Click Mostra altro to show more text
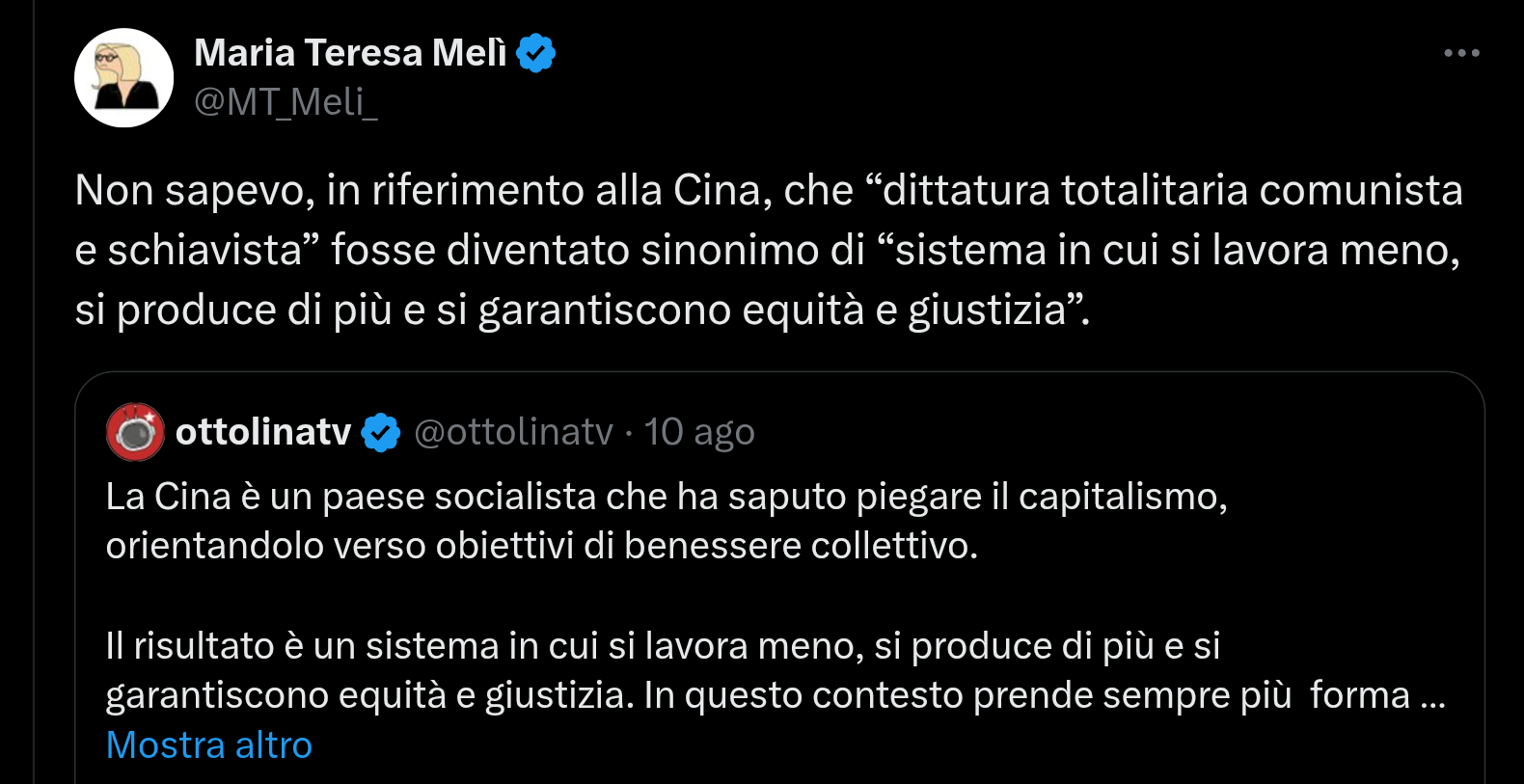 (x=208, y=744)
